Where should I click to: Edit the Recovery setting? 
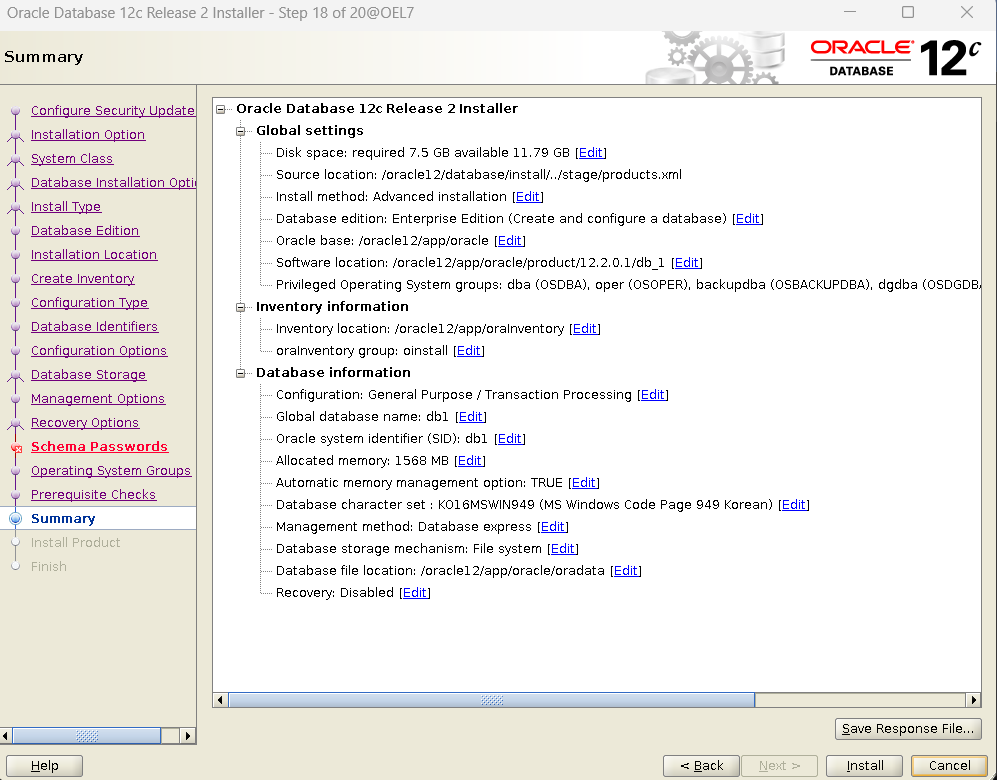click(x=415, y=592)
